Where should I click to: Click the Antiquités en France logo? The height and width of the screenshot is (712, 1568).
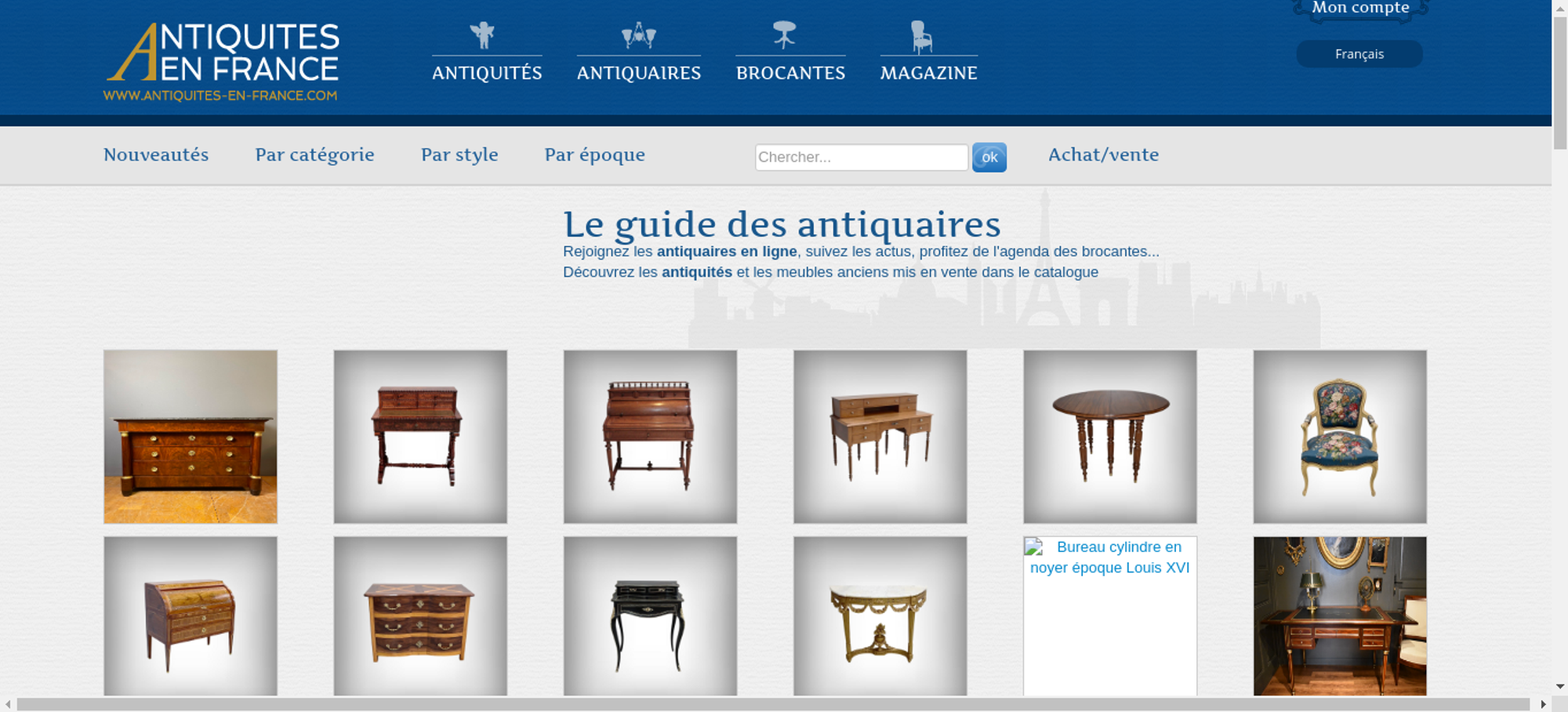tap(222, 62)
